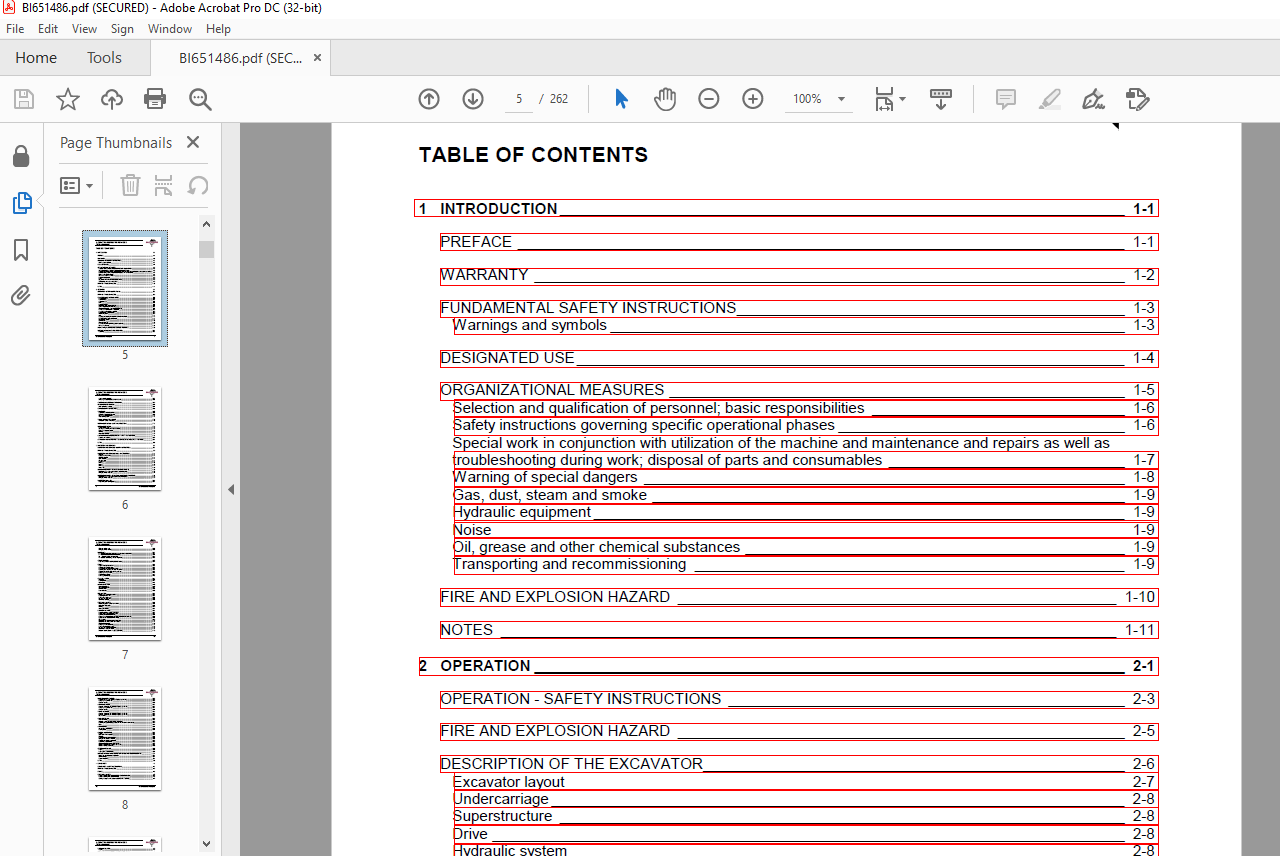Screen dimensions: 1280x856
Task: Select the page 8 thumbnail
Action: pos(125,738)
